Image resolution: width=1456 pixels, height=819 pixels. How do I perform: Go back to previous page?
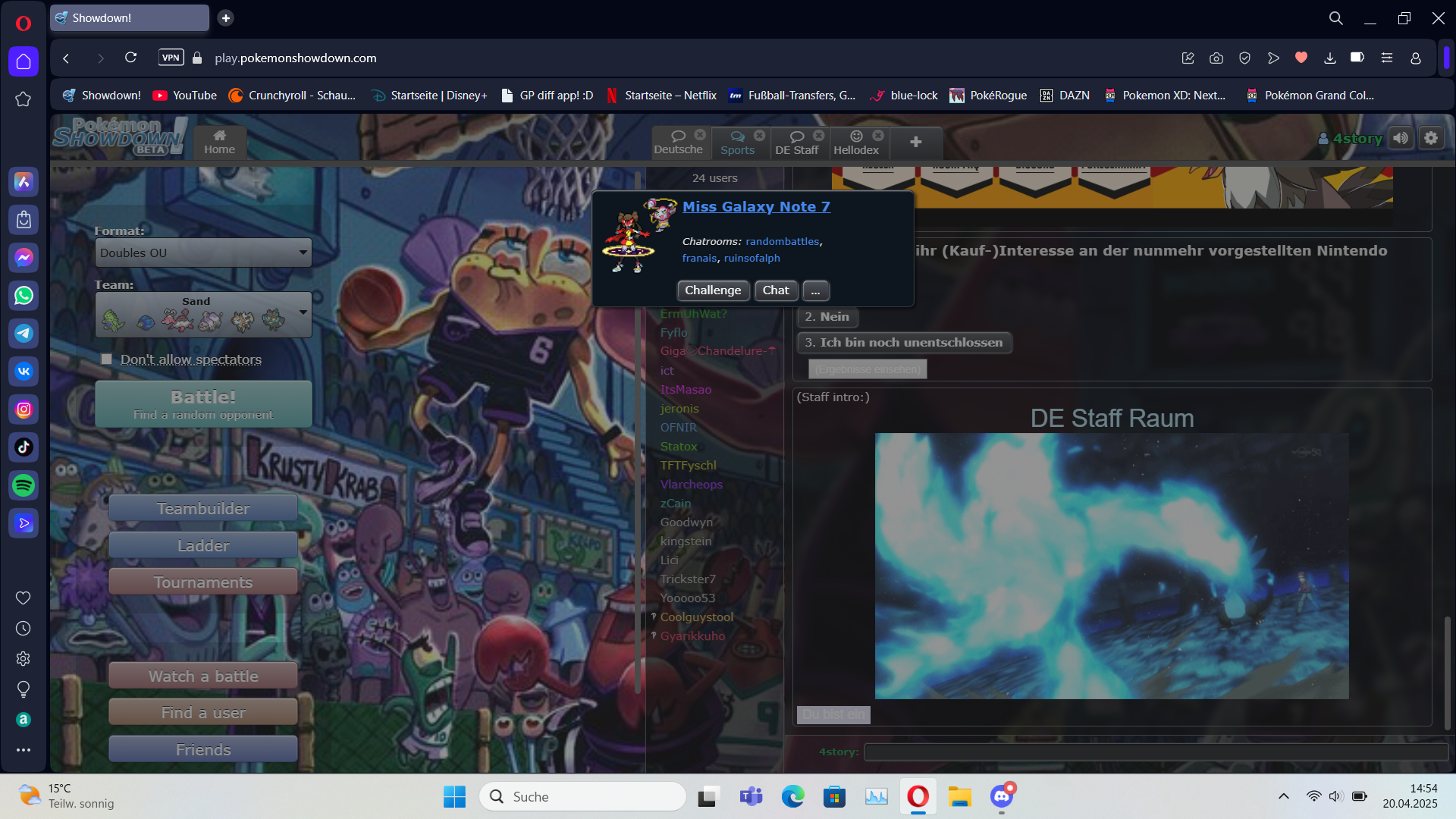[66, 58]
